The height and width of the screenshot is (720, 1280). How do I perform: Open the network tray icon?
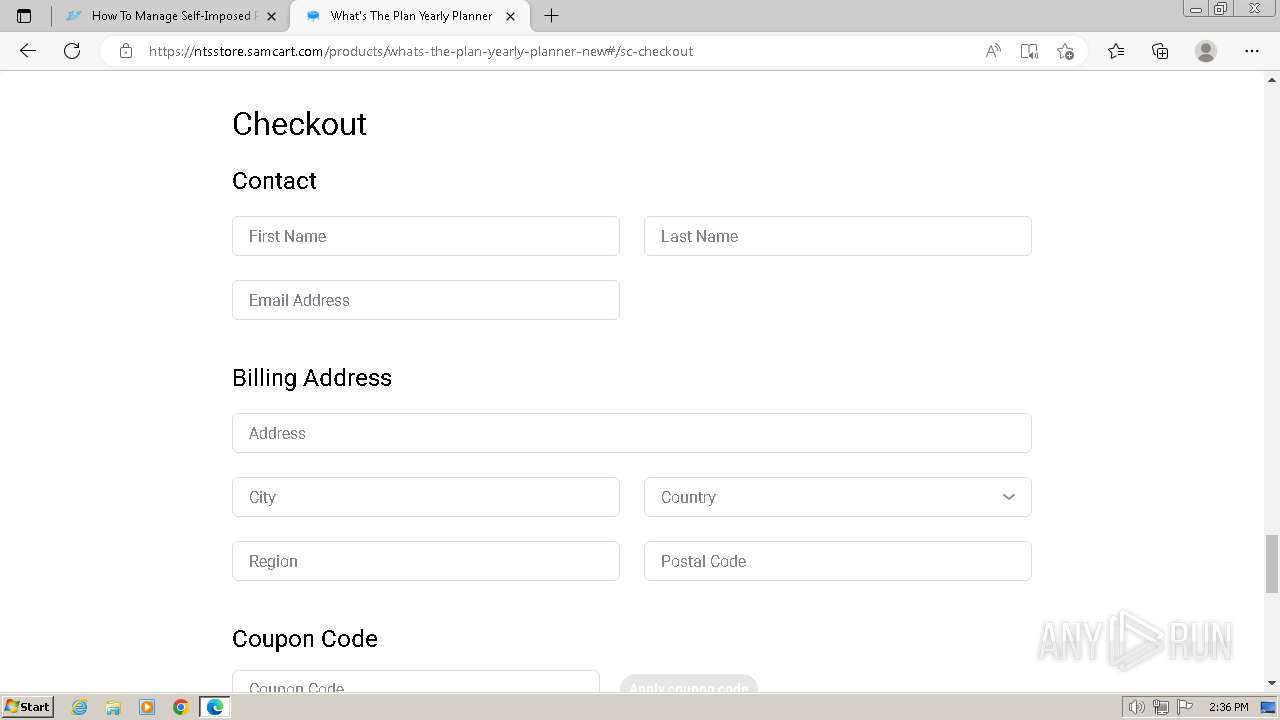pyautogui.click(x=1160, y=707)
